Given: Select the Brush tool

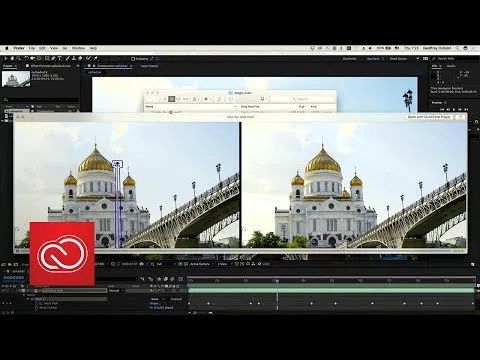Looking at the screenshot, I should [x=68, y=58].
